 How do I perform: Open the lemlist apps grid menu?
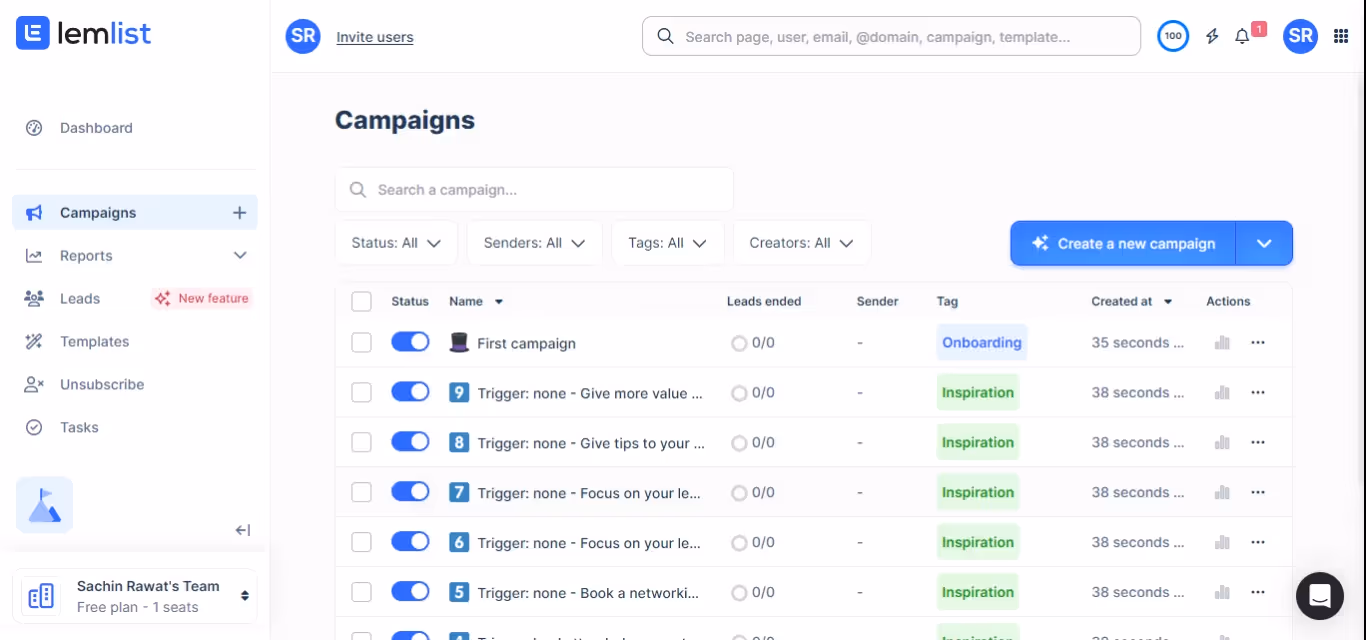pyautogui.click(x=1341, y=36)
